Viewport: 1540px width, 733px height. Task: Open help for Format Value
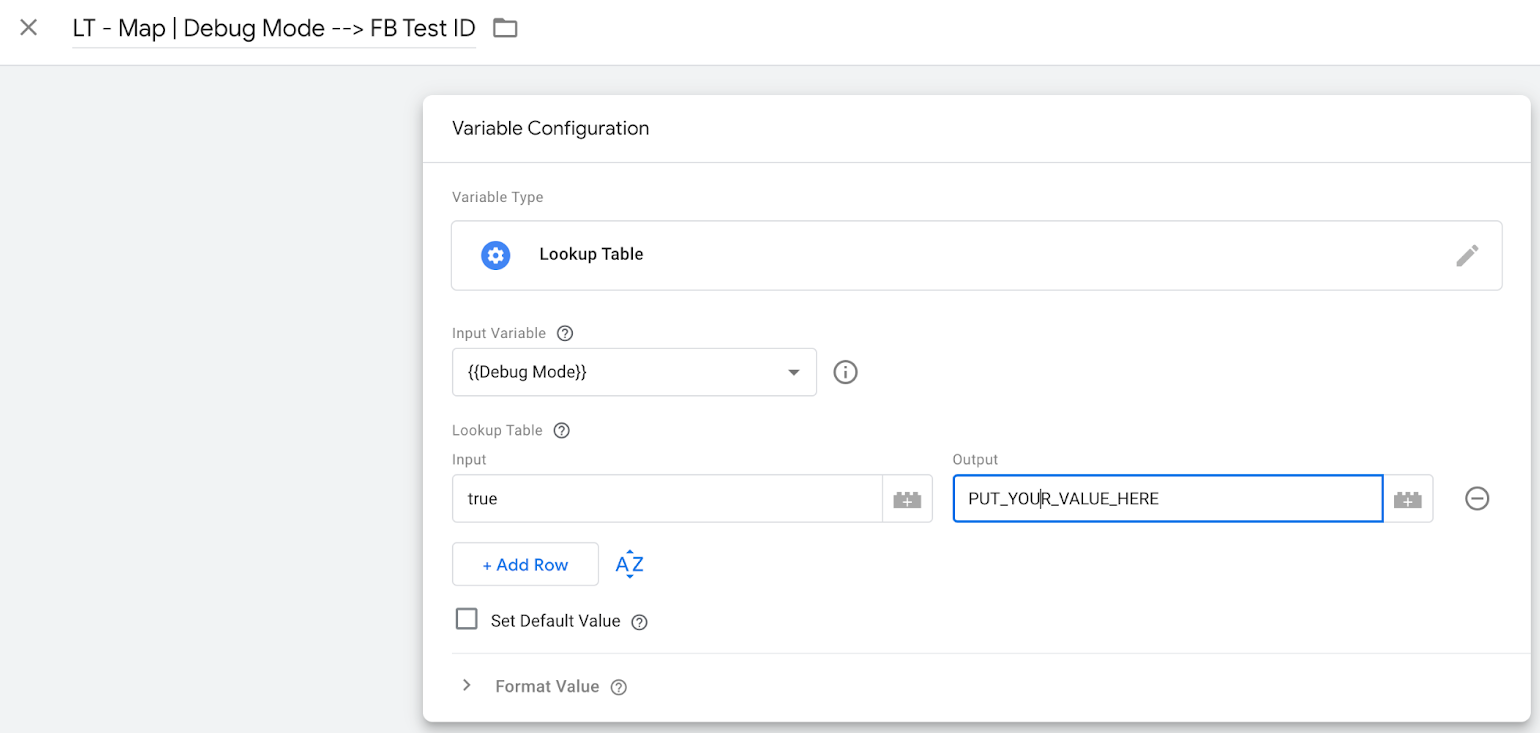[618, 687]
